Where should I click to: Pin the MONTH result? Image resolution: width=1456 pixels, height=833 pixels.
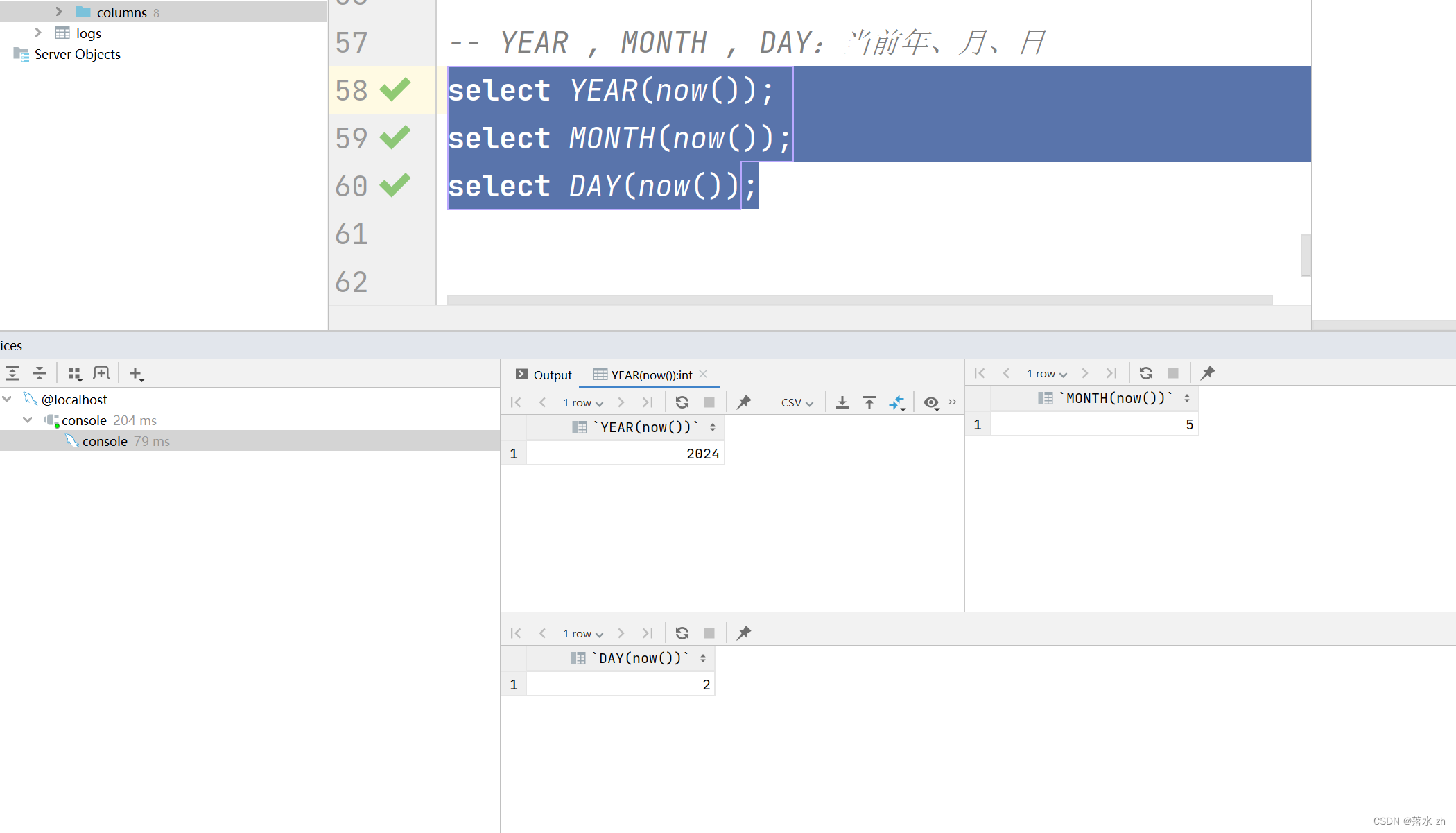[x=1208, y=373]
